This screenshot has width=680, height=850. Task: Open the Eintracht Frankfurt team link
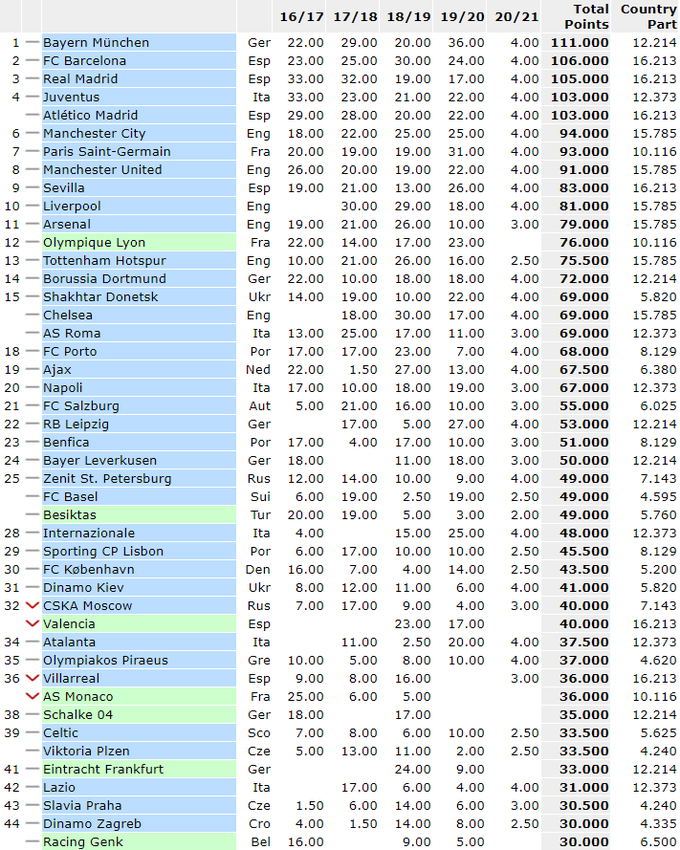[x=103, y=770]
